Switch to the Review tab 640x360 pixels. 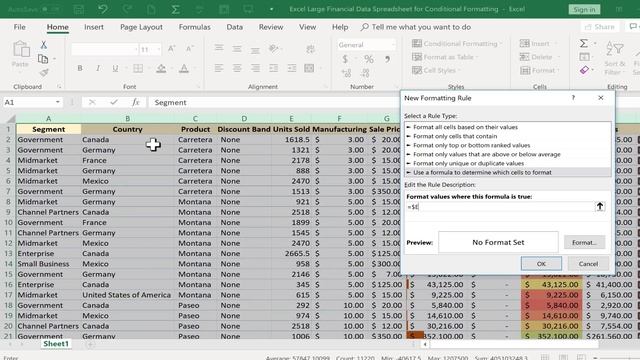[x=271, y=27]
